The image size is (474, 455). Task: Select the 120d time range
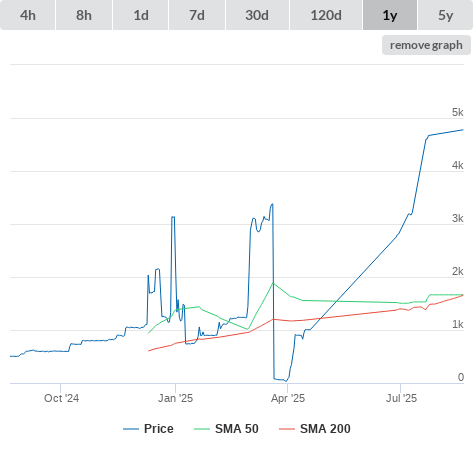326,15
